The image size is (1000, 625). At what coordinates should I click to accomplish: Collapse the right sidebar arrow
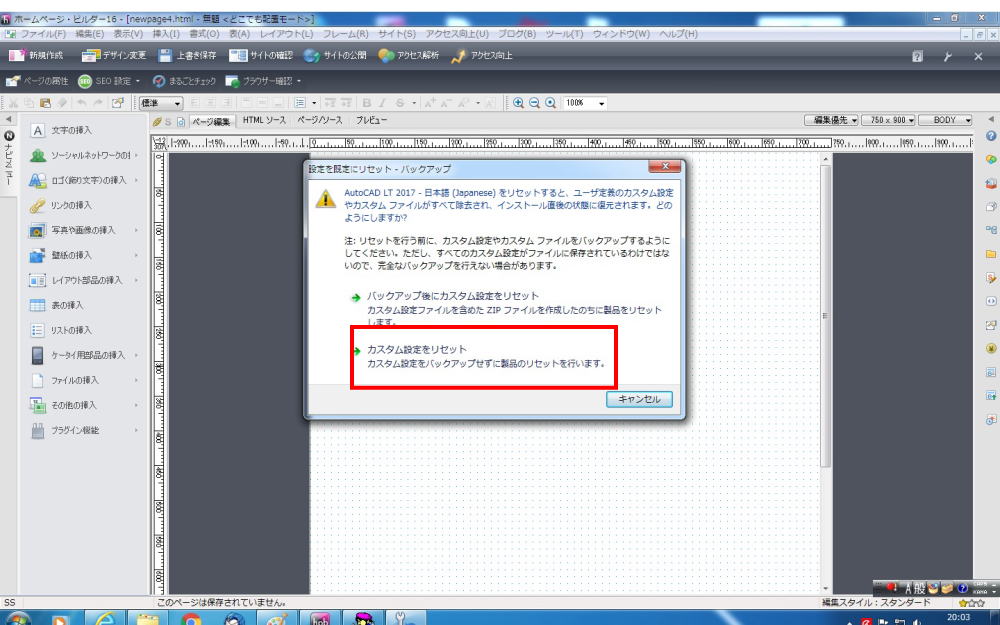tap(990, 119)
